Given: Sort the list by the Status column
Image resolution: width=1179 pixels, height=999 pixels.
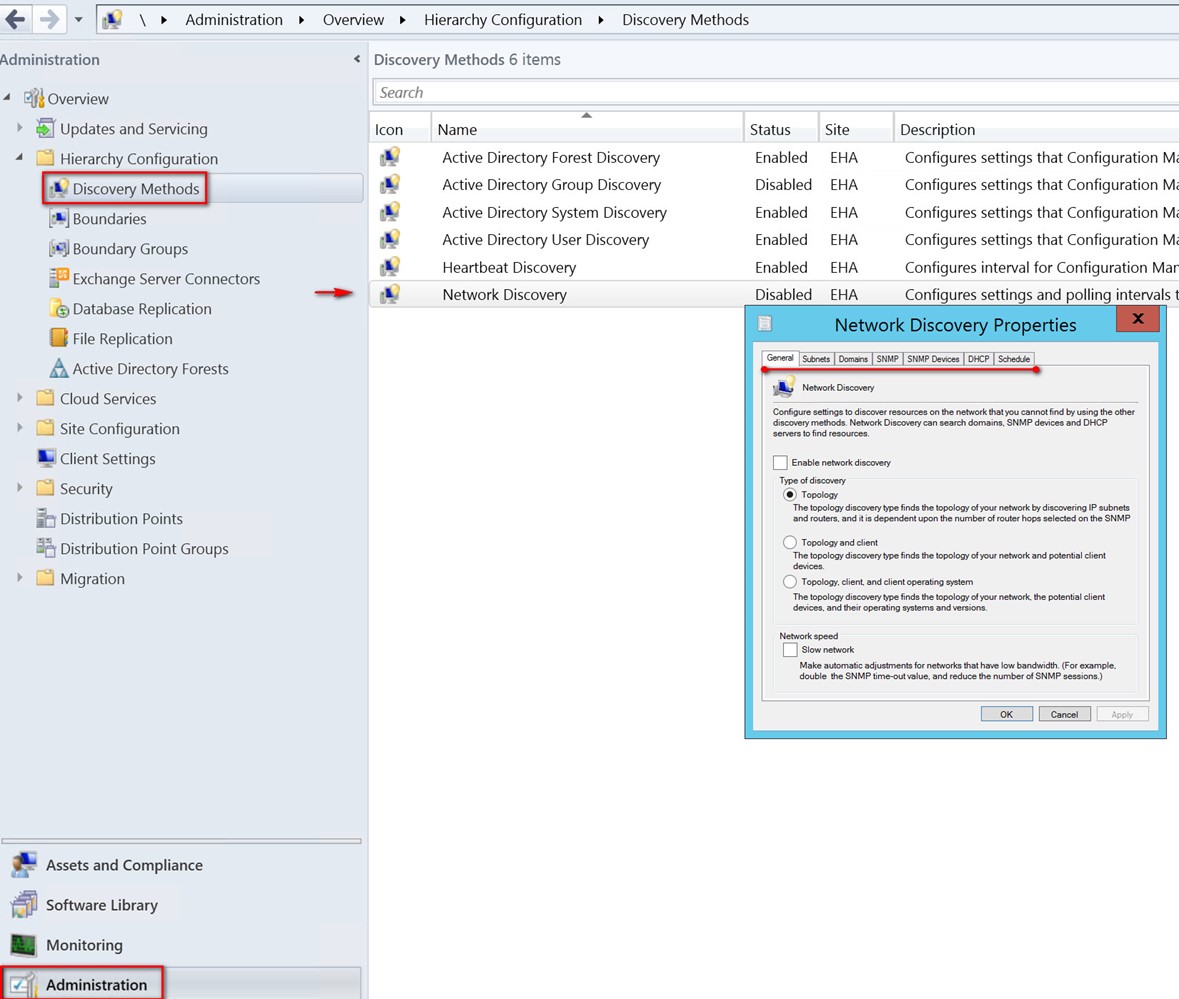Looking at the screenshot, I should pos(780,129).
